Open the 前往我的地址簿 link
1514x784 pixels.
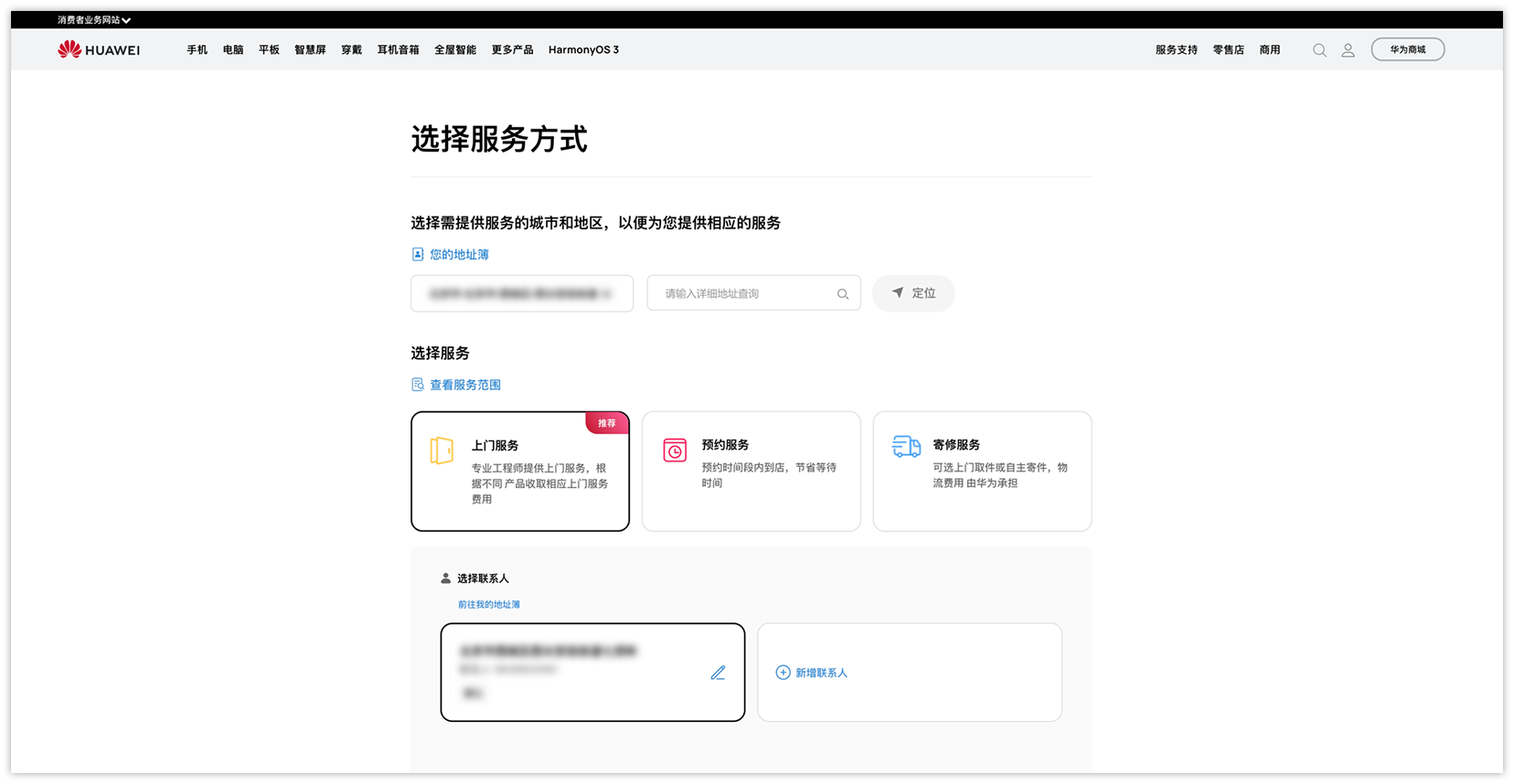pyautogui.click(x=489, y=605)
